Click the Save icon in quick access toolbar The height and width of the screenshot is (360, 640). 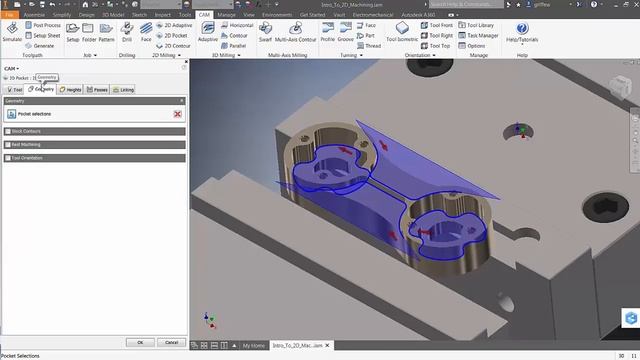(x=42, y=4)
